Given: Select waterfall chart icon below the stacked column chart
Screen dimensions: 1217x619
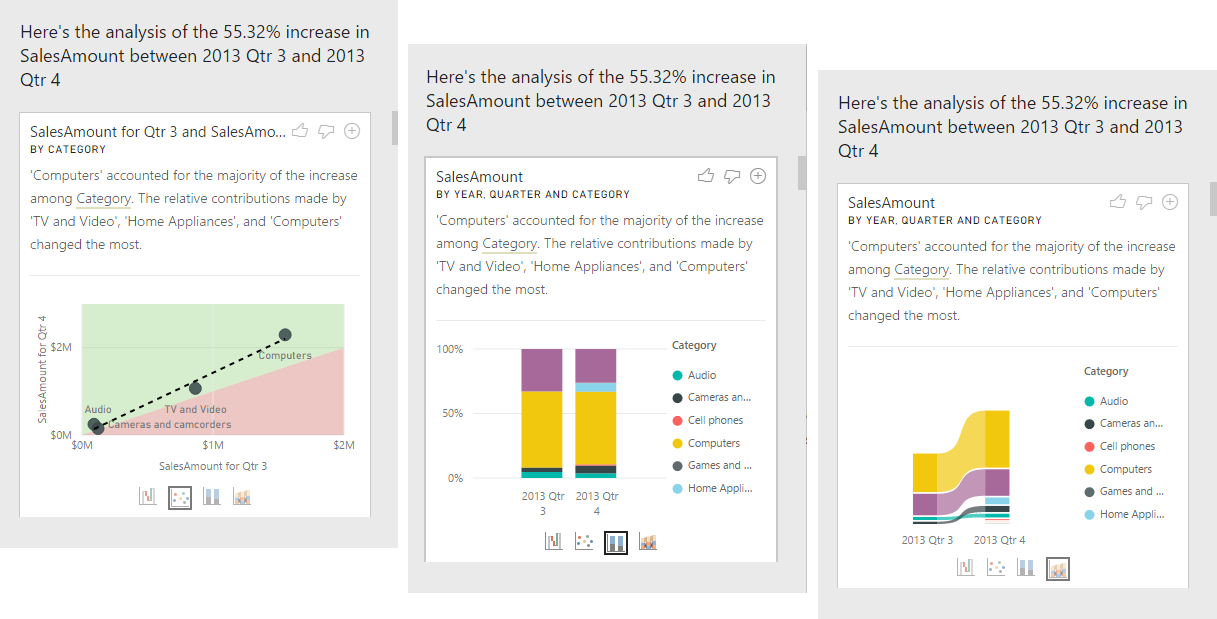Looking at the screenshot, I should pos(553,542).
